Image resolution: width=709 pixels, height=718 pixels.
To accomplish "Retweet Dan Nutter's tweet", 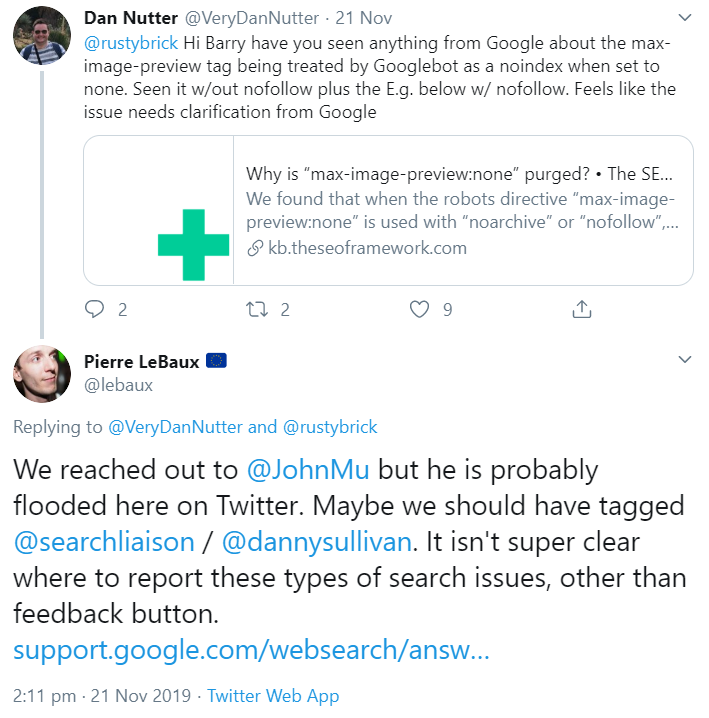I will tap(258, 310).
